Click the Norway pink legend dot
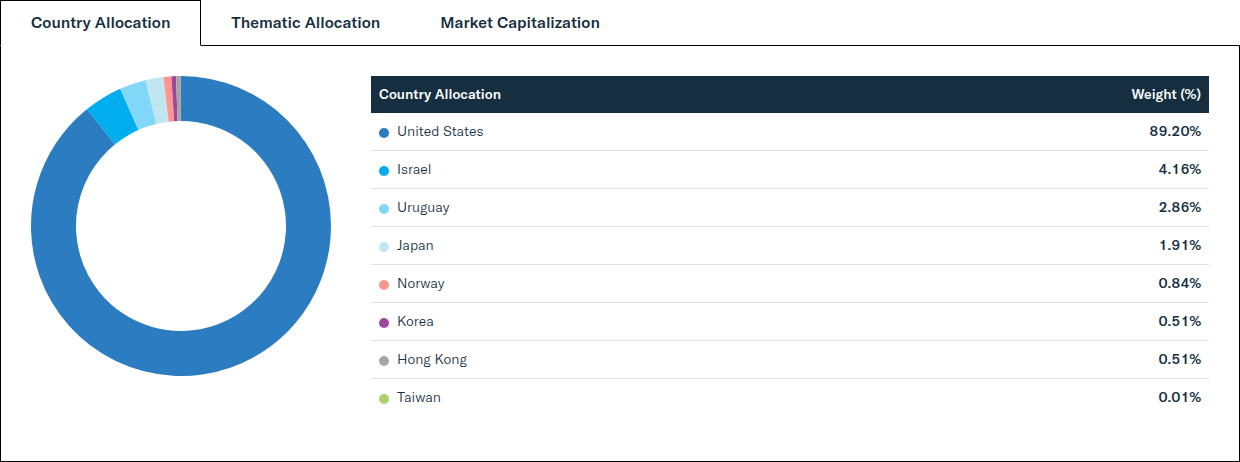Screen dimensions: 1240x462 [384, 284]
